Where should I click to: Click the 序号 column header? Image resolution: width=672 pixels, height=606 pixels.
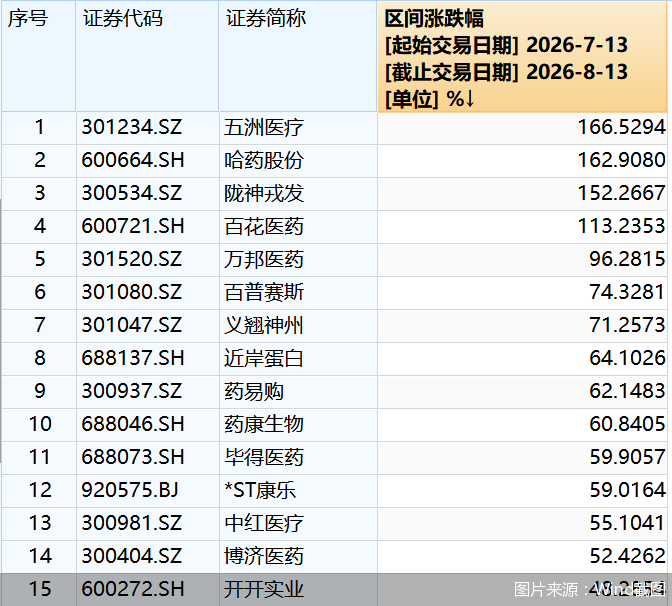(39, 56)
